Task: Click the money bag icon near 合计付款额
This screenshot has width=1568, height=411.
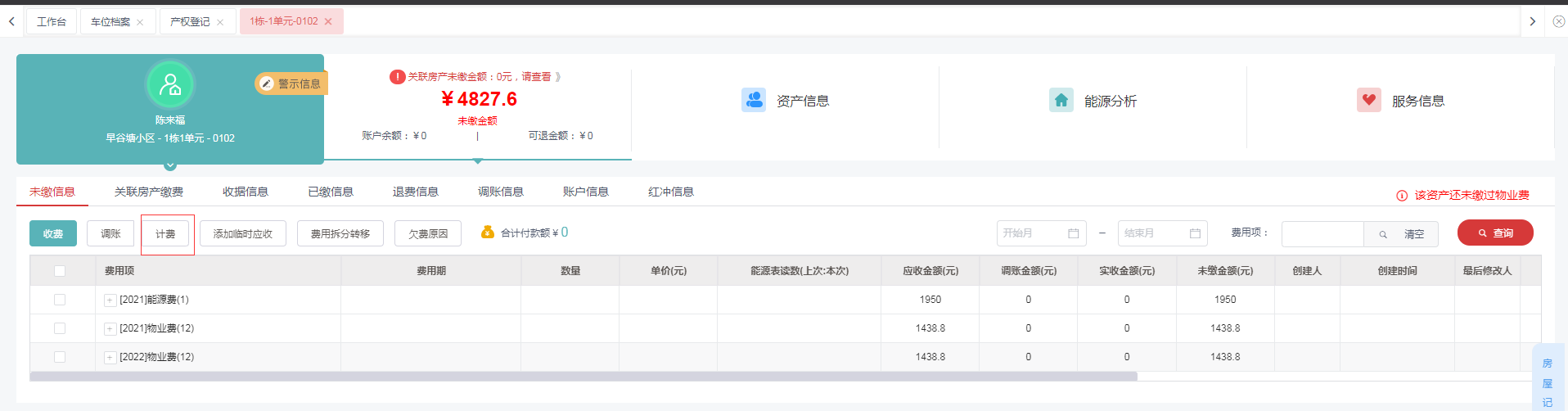Action: [x=488, y=233]
